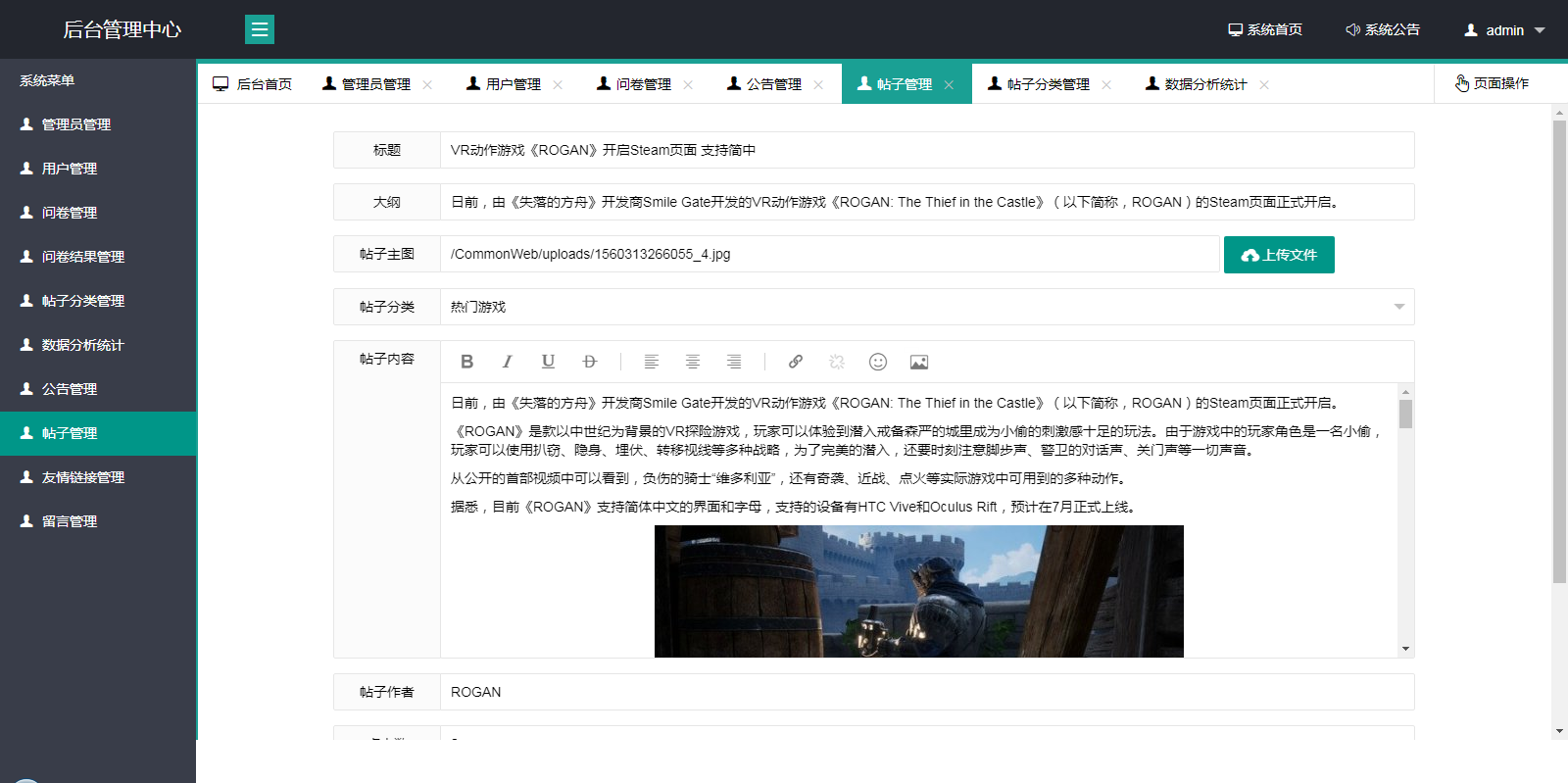Click the 后台管理中心 title logo
The height and width of the screenshot is (783, 1568).
pos(122,29)
